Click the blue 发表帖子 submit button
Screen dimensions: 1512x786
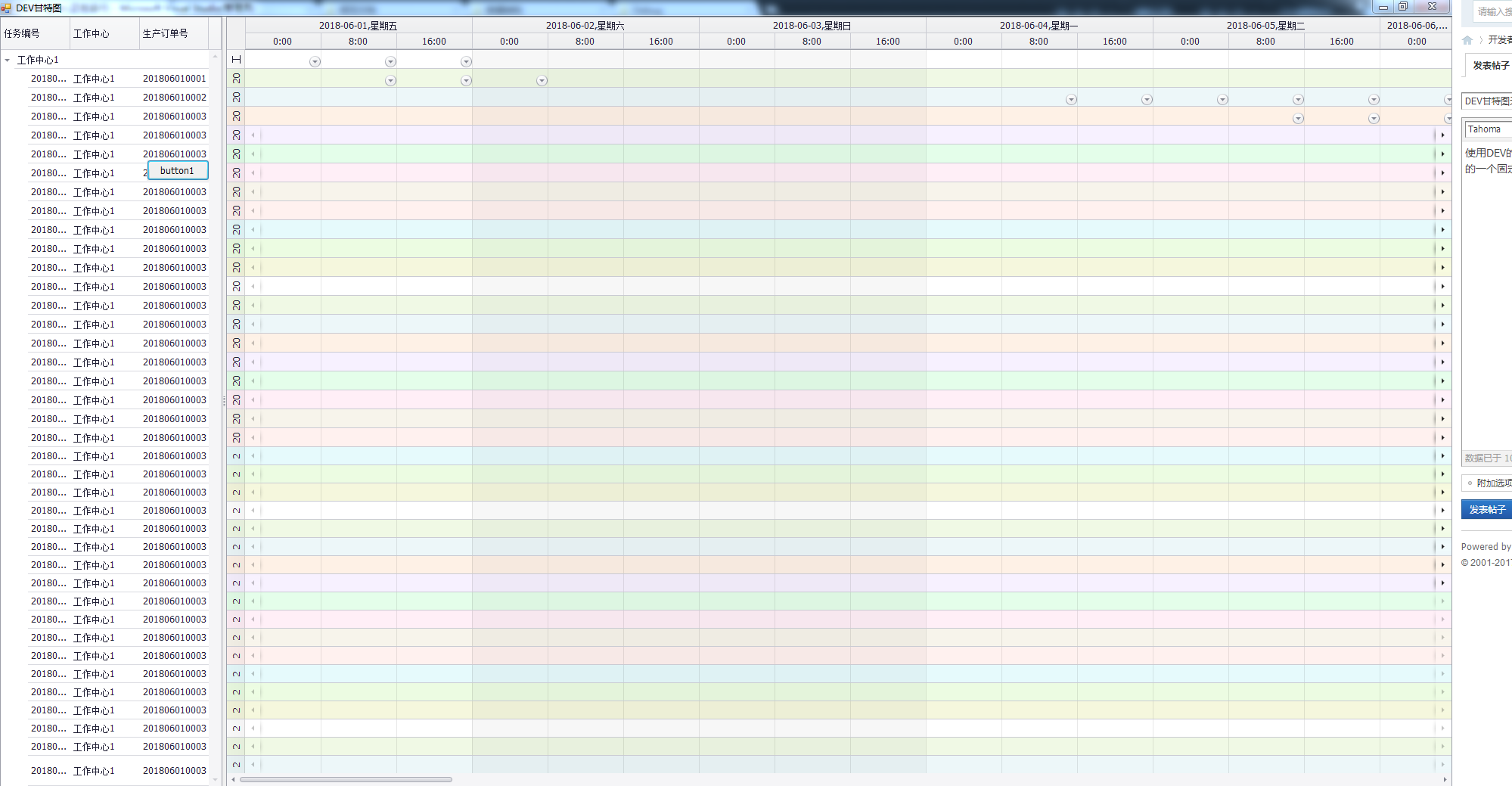(x=1487, y=510)
